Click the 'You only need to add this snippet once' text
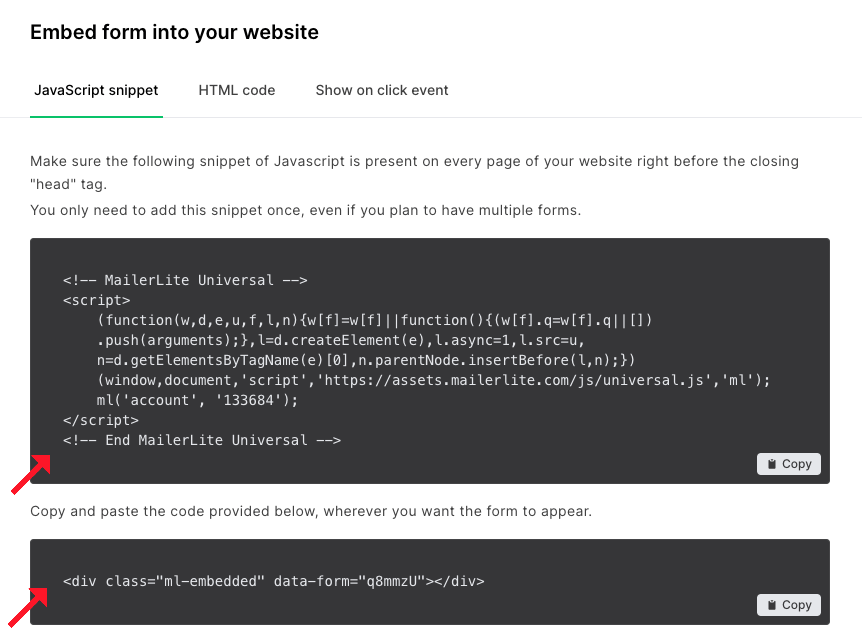 pos(305,210)
